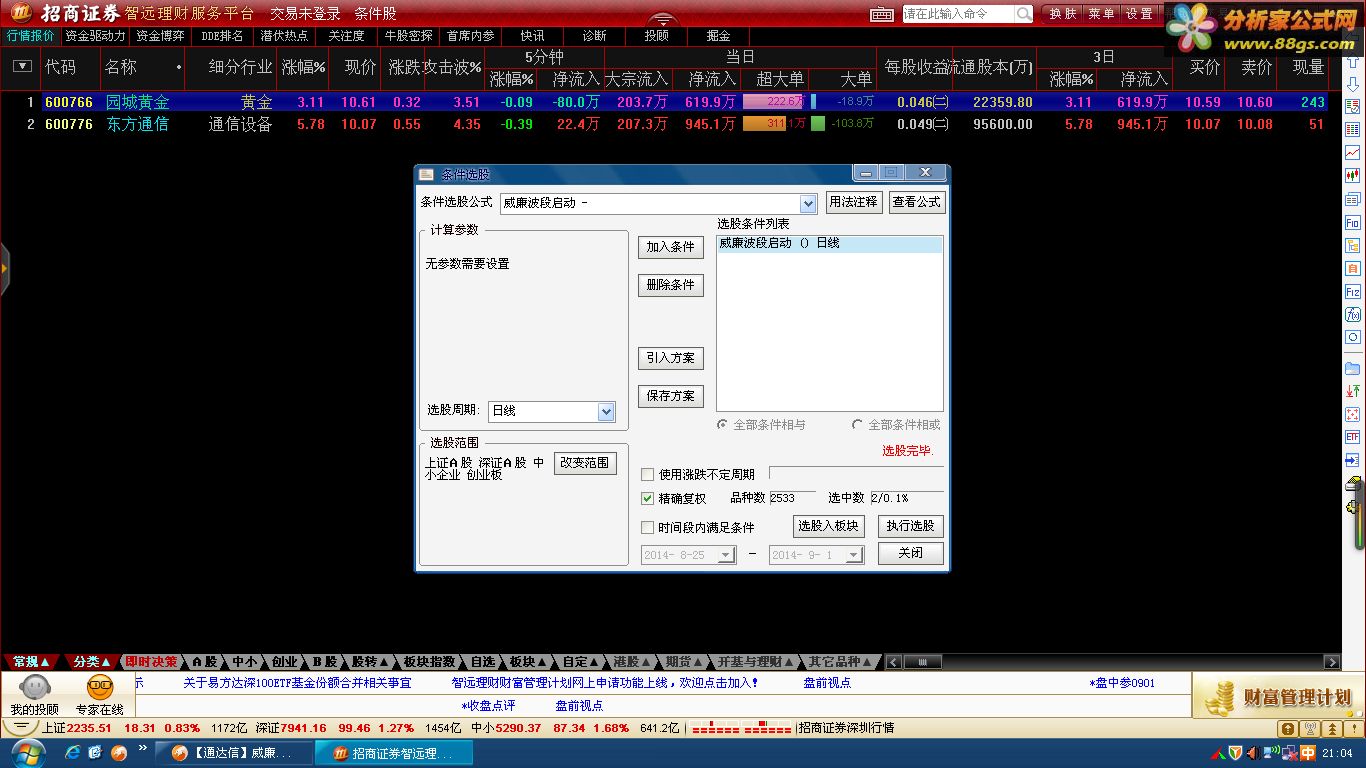Click the red dotted-square sidebar icon

point(1353,414)
